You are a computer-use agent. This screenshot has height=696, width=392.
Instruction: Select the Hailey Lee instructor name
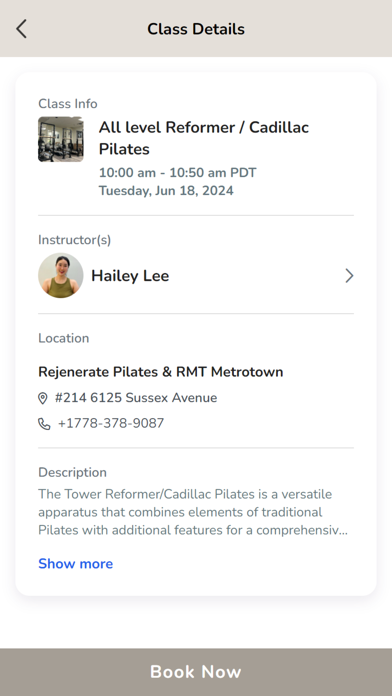coord(130,276)
